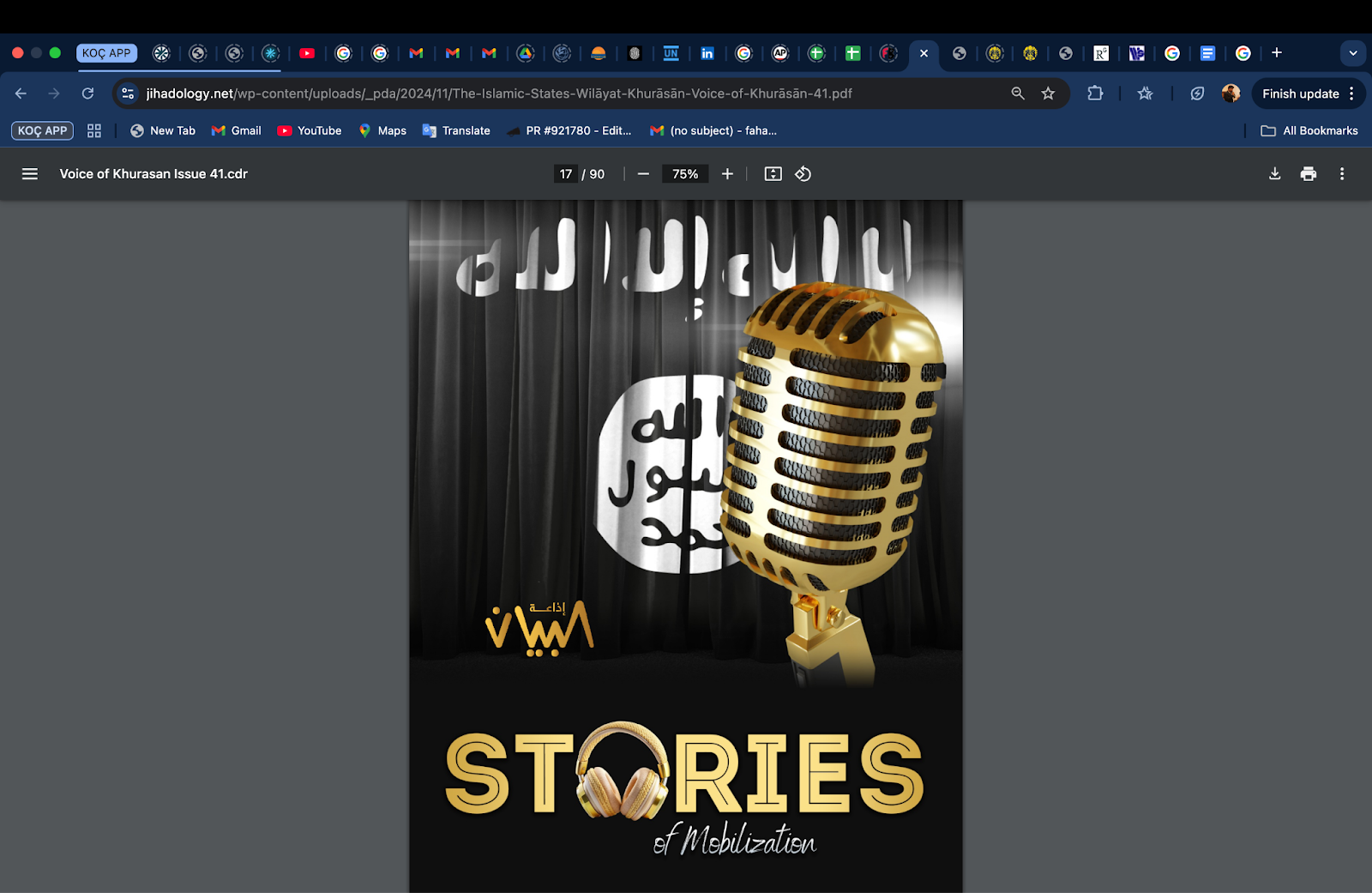This screenshot has height=893, width=1372.
Task: Open the All Bookmarks folder
Action: point(1309,130)
